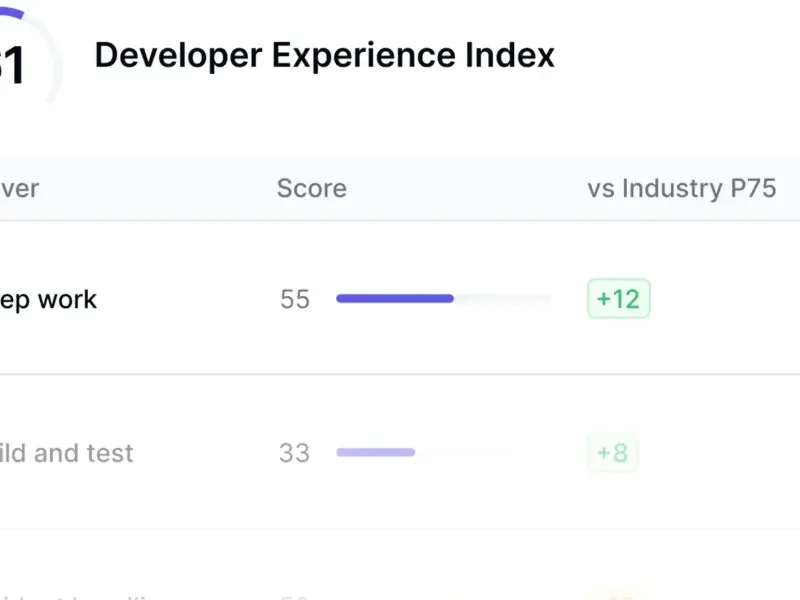This screenshot has height=600, width=800.
Task: Click the filled Build and test bar
Action: [x=376, y=452]
